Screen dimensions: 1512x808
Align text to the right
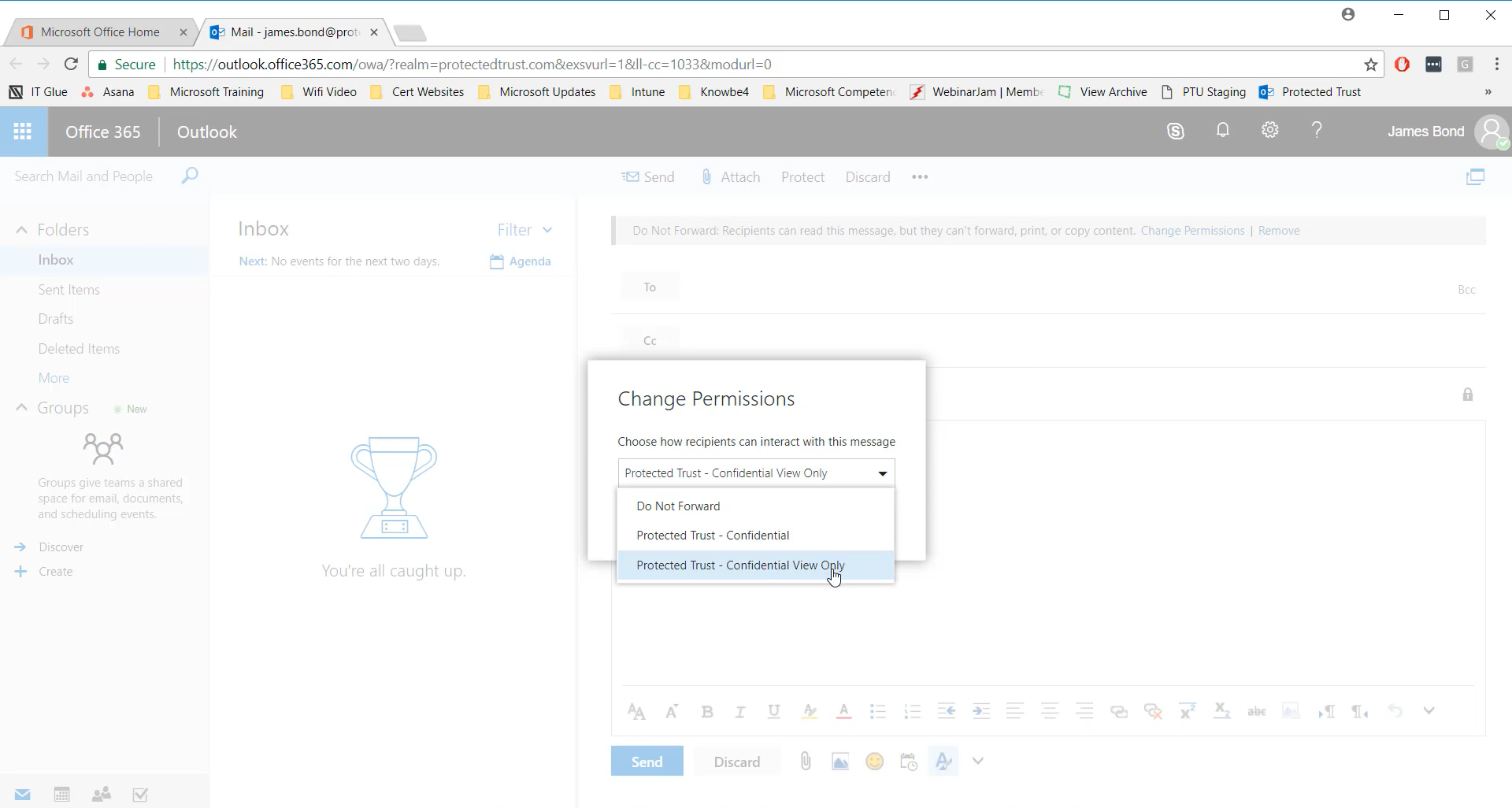click(x=1084, y=711)
